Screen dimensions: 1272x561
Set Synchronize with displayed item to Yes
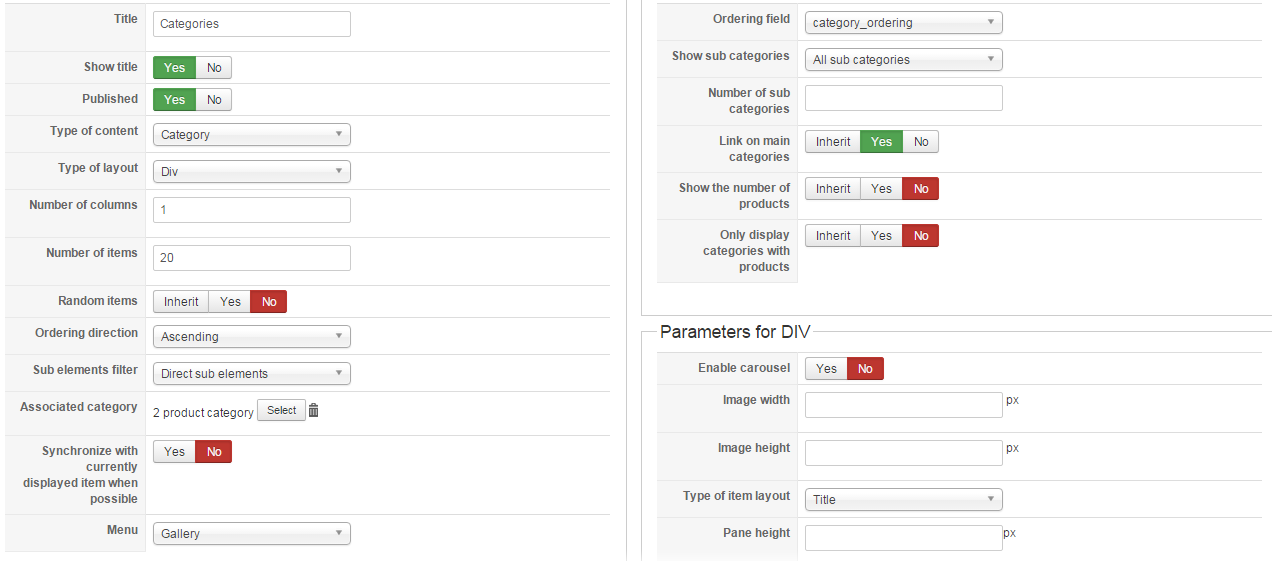(x=174, y=452)
